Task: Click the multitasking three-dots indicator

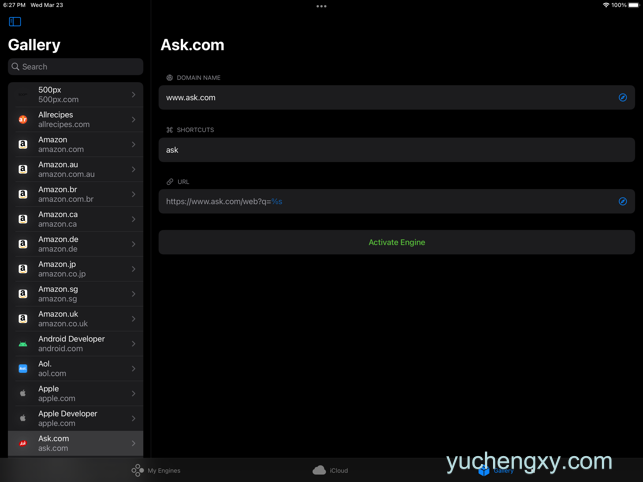Action: click(x=322, y=6)
